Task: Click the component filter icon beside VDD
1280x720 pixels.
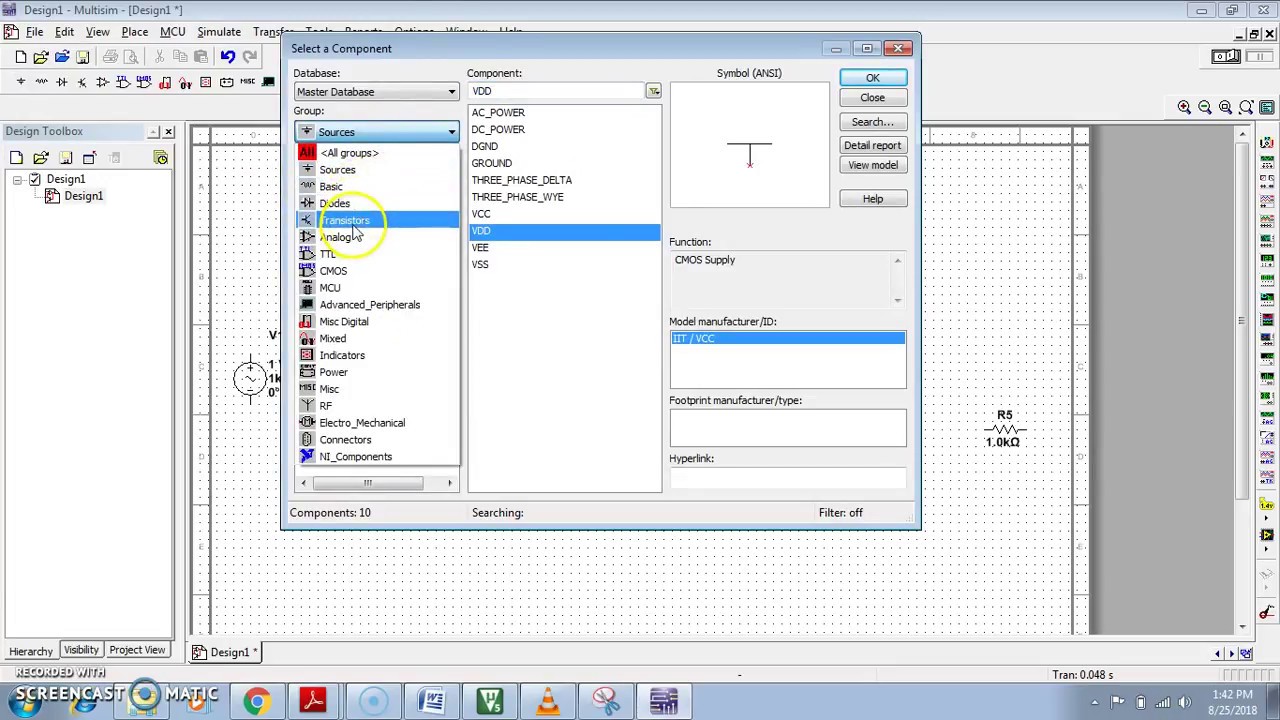Action: coord(653,91)
